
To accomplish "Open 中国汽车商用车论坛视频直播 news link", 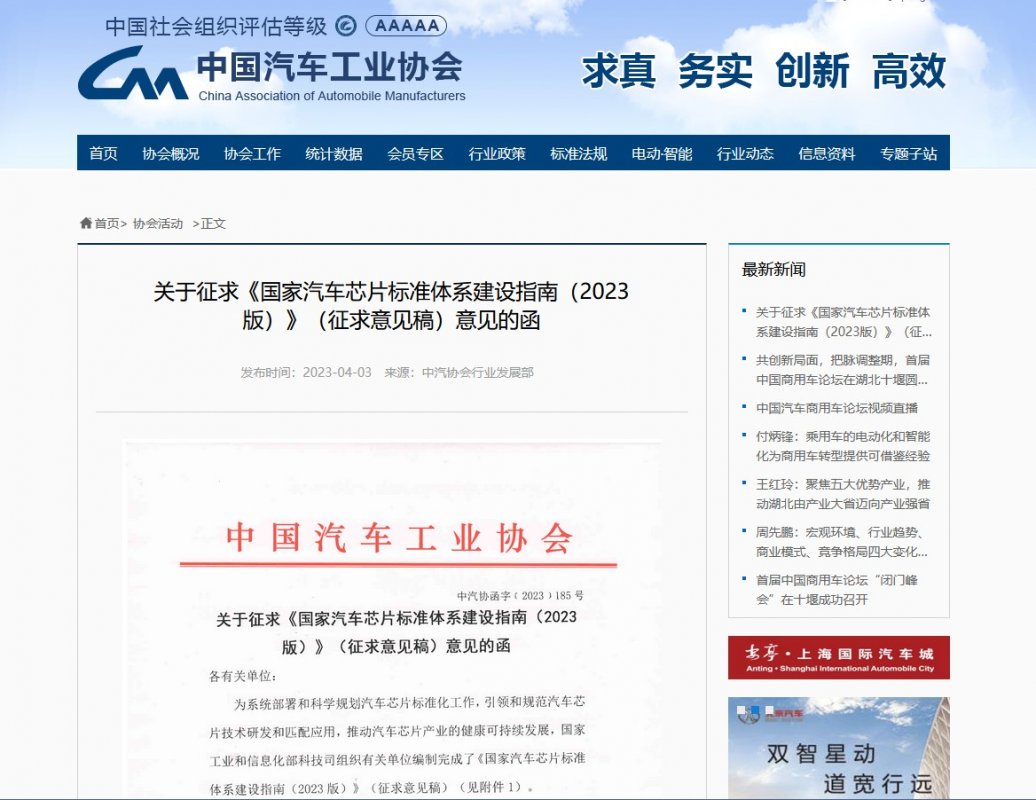I will pos(836,408).
